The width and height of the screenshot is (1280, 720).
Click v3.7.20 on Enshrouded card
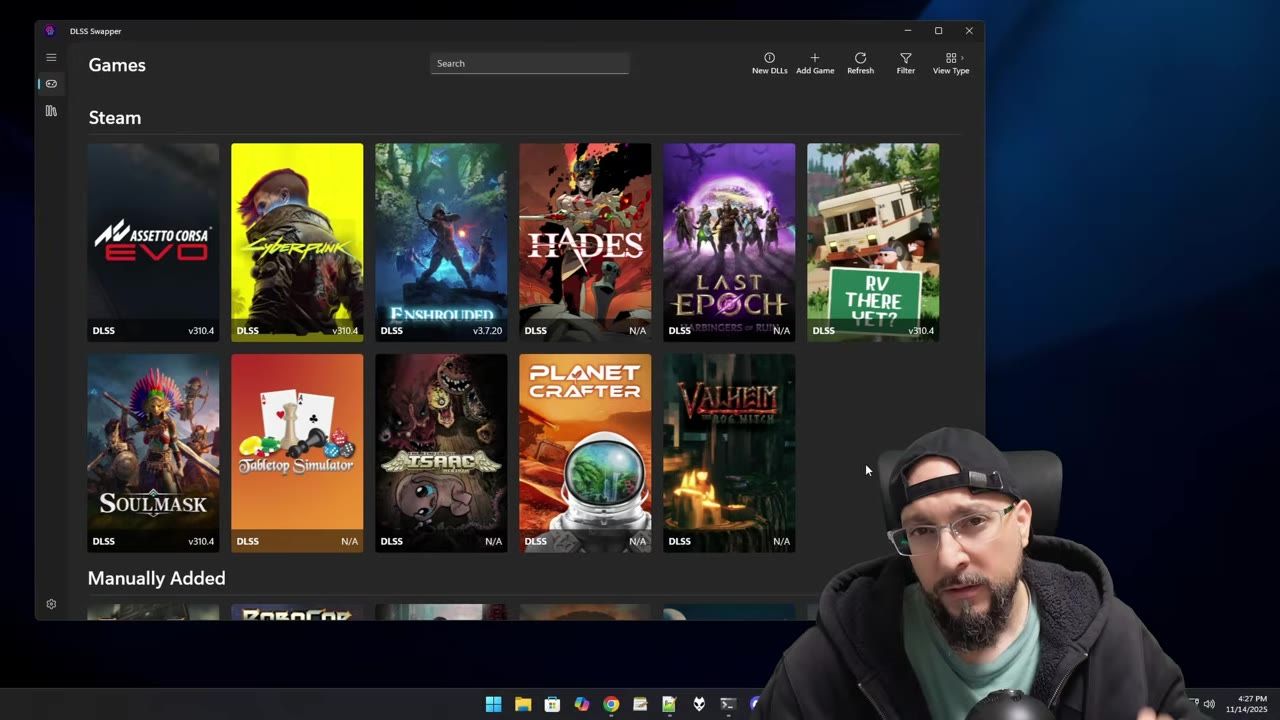(x=487, y=331)
